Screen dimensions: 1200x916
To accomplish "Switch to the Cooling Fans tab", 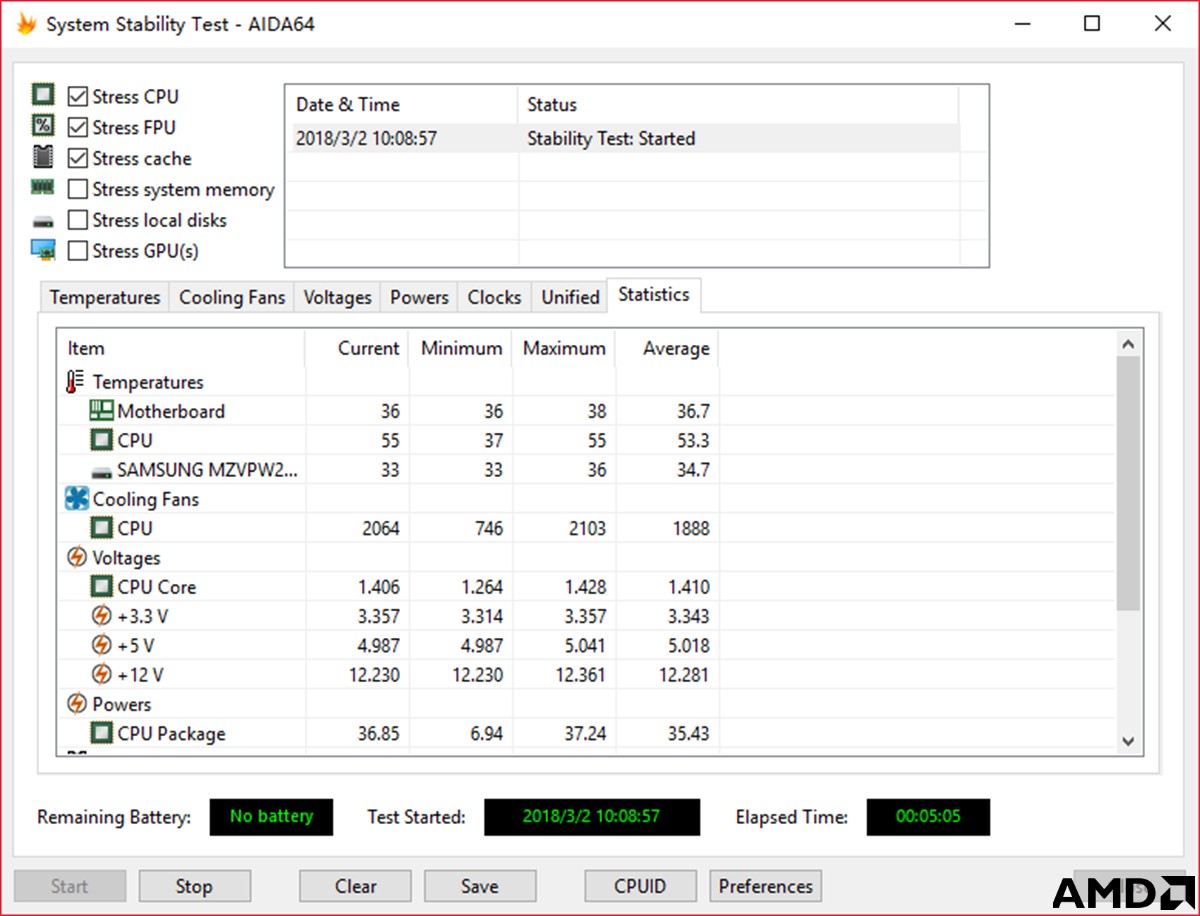I will [x=232, y=298].
